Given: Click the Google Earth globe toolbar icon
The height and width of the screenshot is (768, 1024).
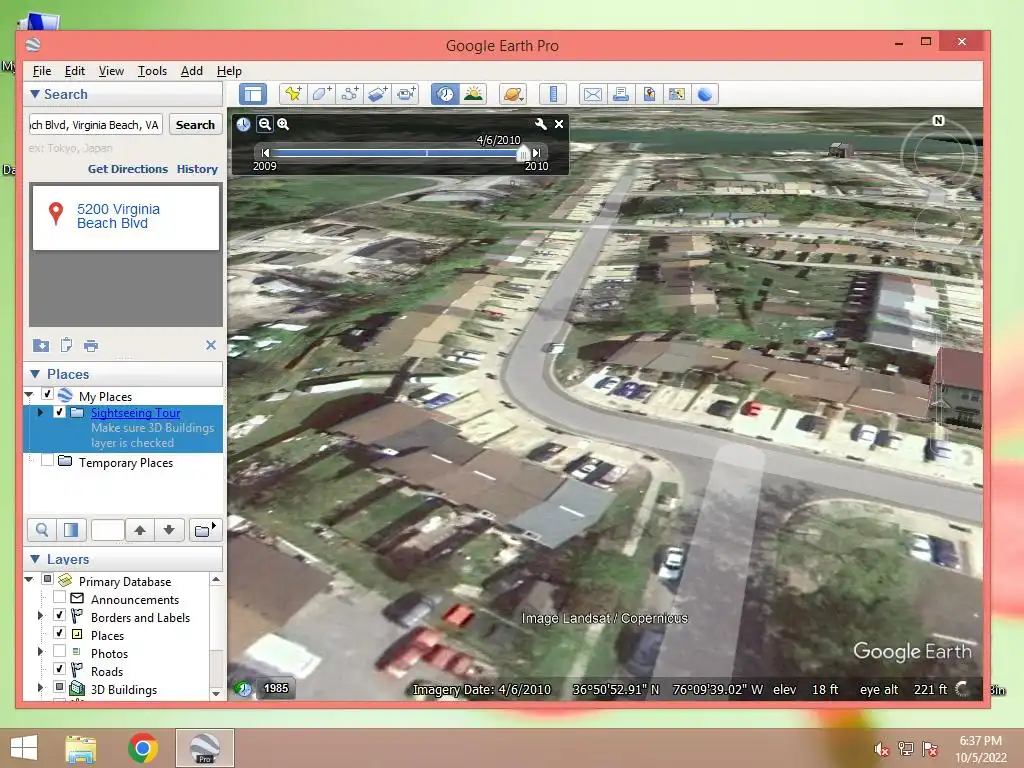Looking at the screenshot, I should tap(705, 95).
